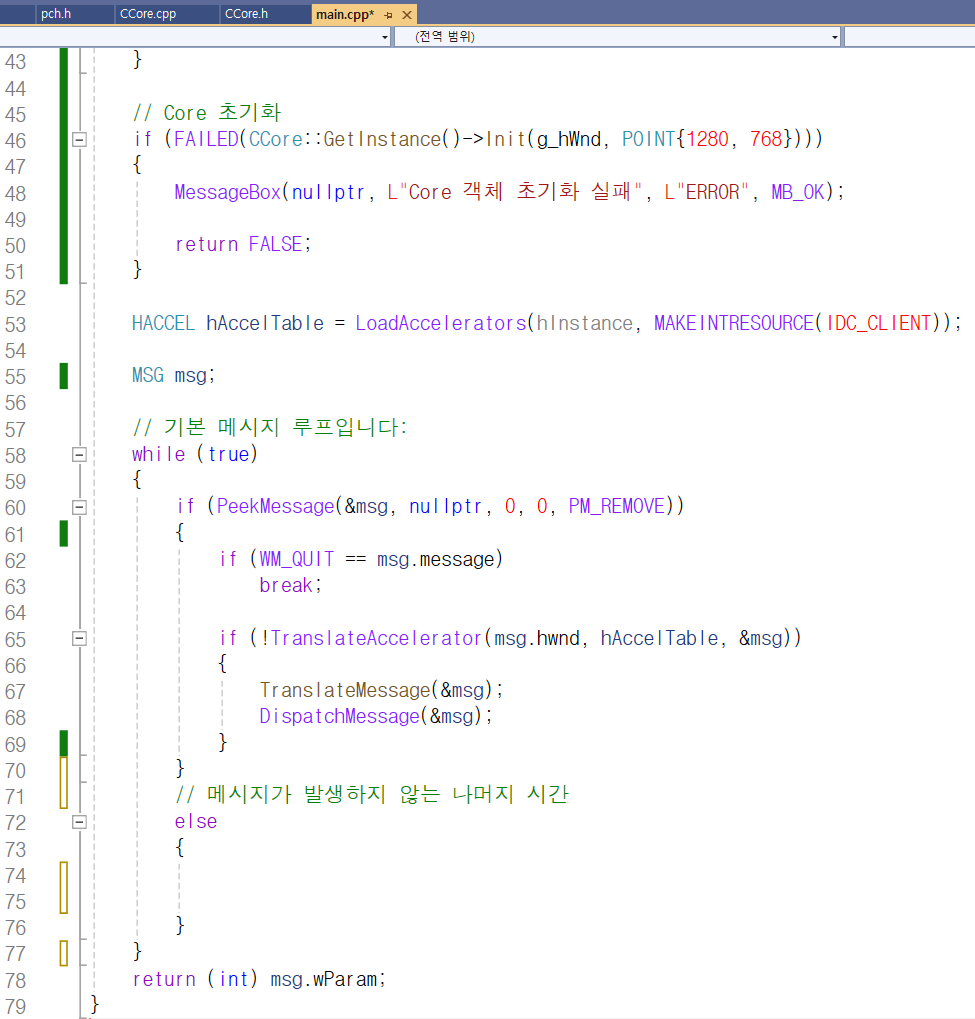Viewport: 975px width, 1019px height.
Task: Click "return (int) msg.wParam;" line
Action: tap(259, 979)
